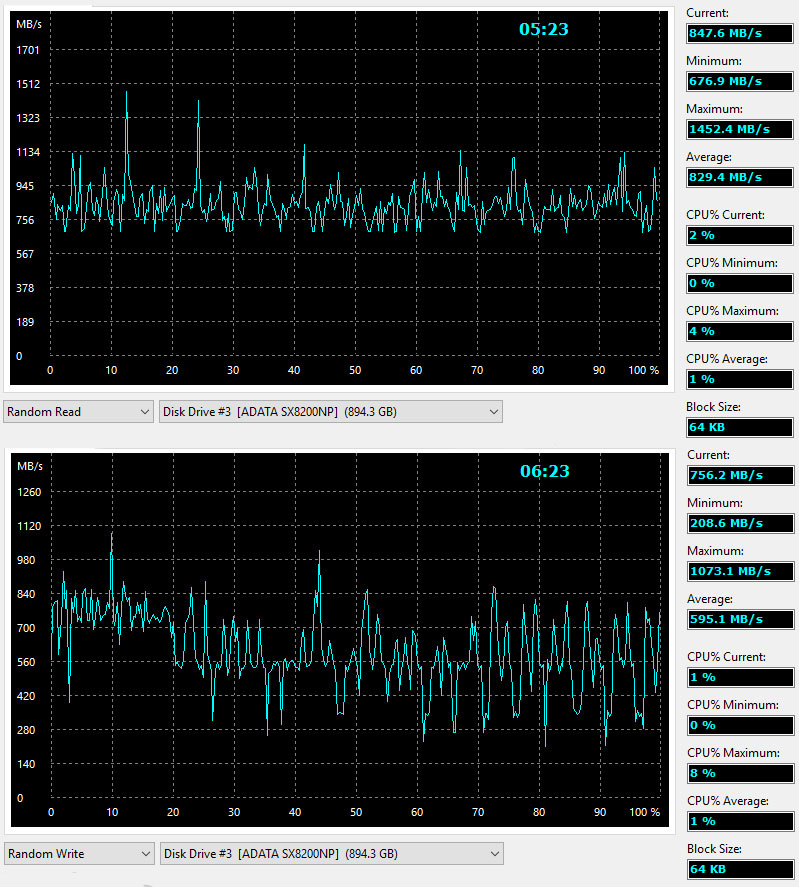Click the 8 % CPU maximum field
Screen dimensions: 799x887
click(739, 773)
